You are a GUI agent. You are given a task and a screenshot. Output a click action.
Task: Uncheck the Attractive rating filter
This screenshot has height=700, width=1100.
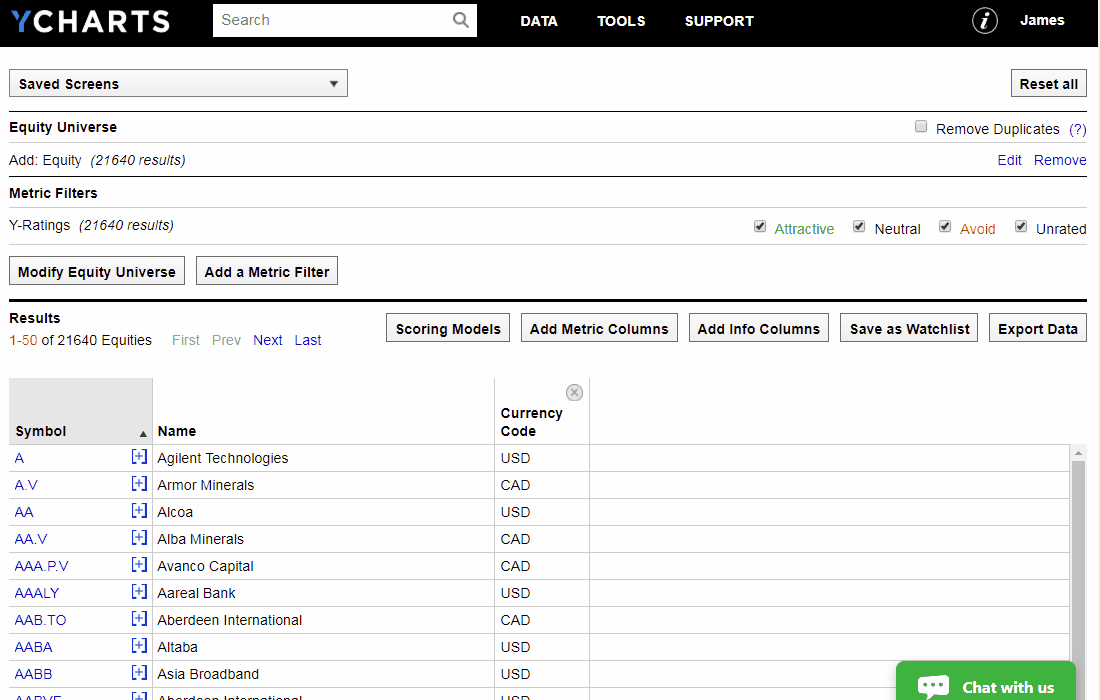click(x=760, y=227)
